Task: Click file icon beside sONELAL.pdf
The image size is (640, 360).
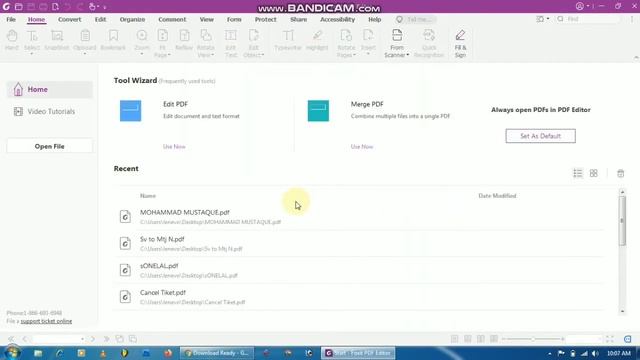Action: click(x=125, y=270)
